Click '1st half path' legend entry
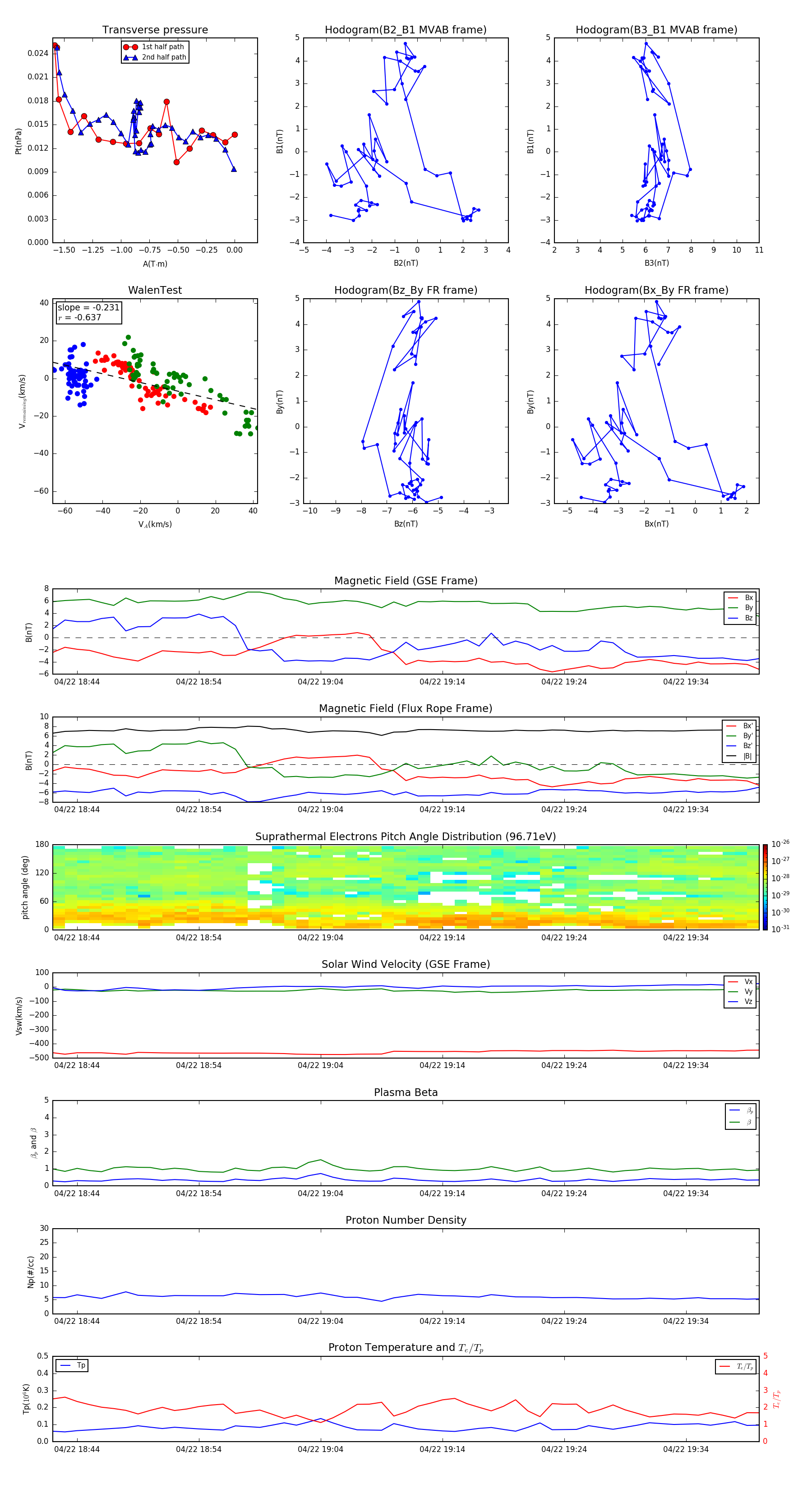Screen dimensions: 812x1489 point(154,47)
